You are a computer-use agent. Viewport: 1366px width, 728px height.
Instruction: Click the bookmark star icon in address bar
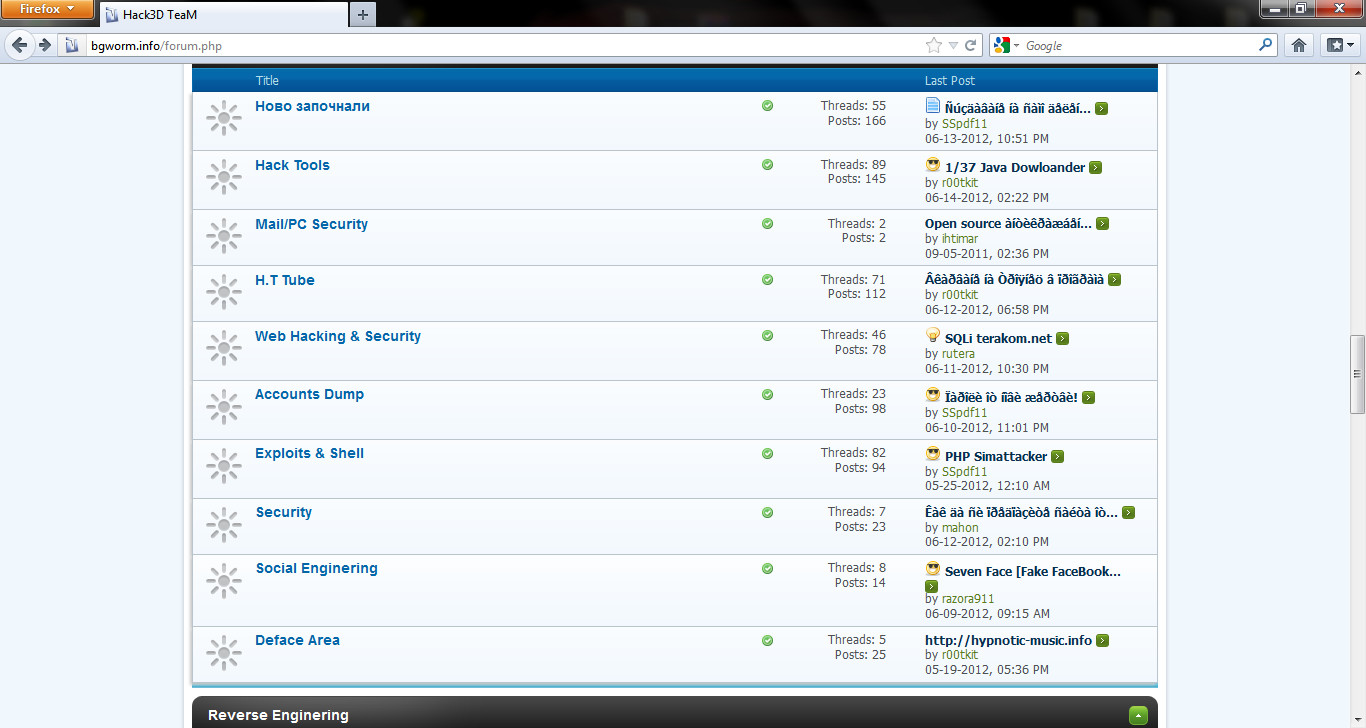click(934, 45)
